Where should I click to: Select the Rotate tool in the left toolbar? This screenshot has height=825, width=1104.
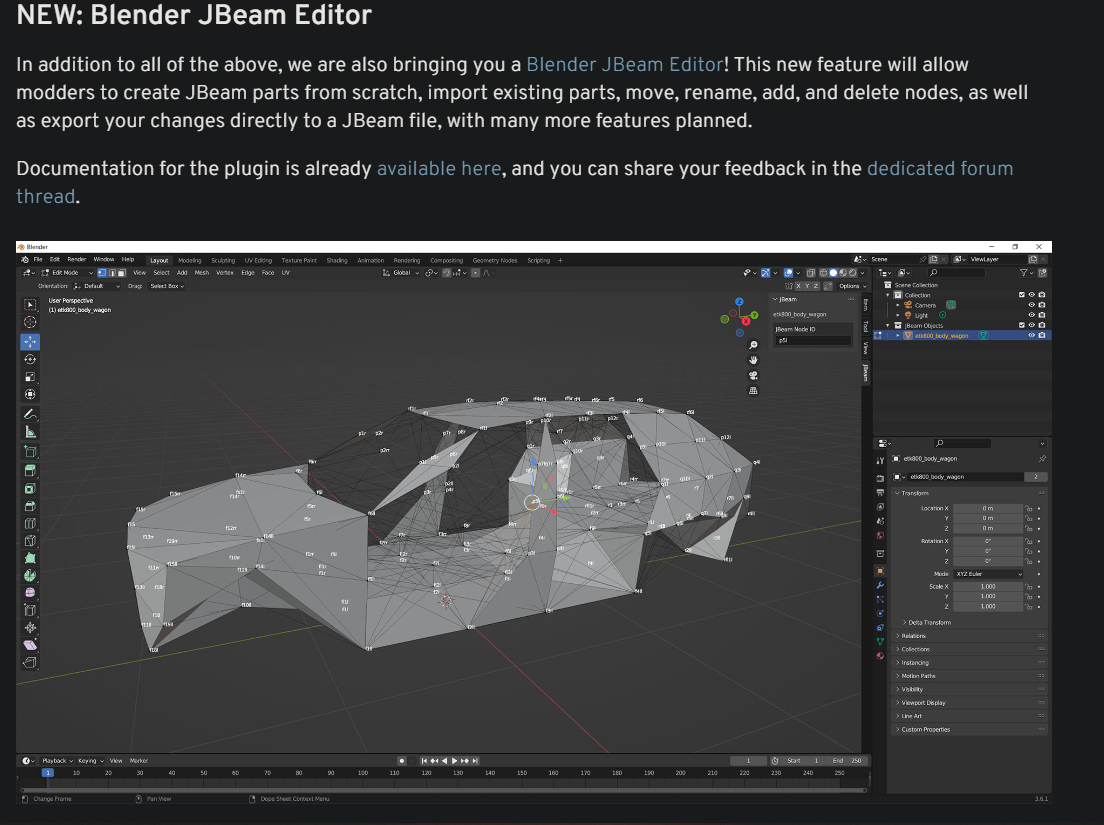click(x=30, y=359)
